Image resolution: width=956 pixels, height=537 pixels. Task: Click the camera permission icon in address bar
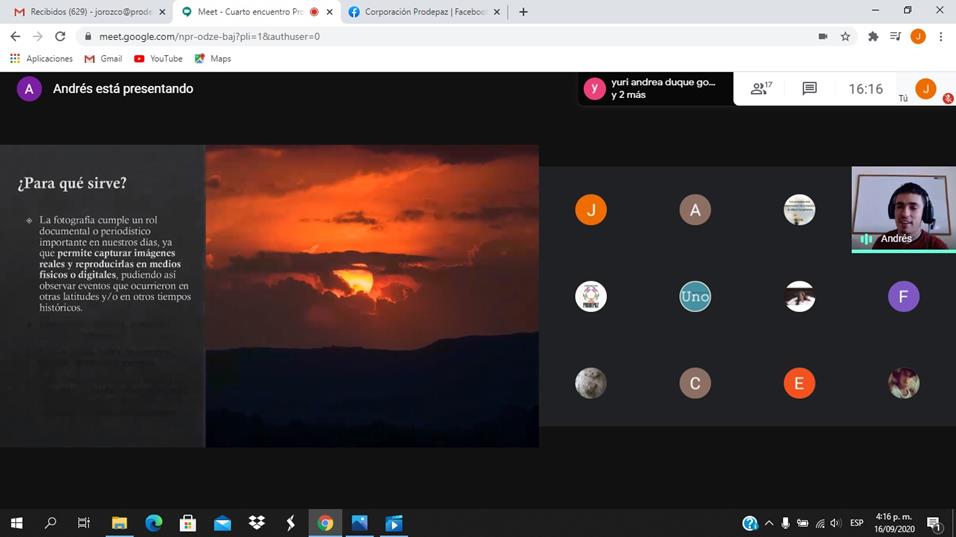click(x=822, y=36)
